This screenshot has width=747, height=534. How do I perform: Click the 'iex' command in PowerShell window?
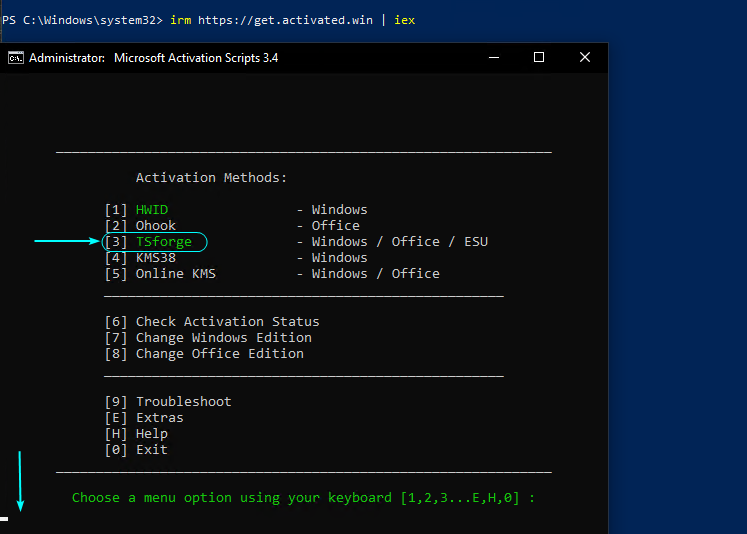coord(404,20)
